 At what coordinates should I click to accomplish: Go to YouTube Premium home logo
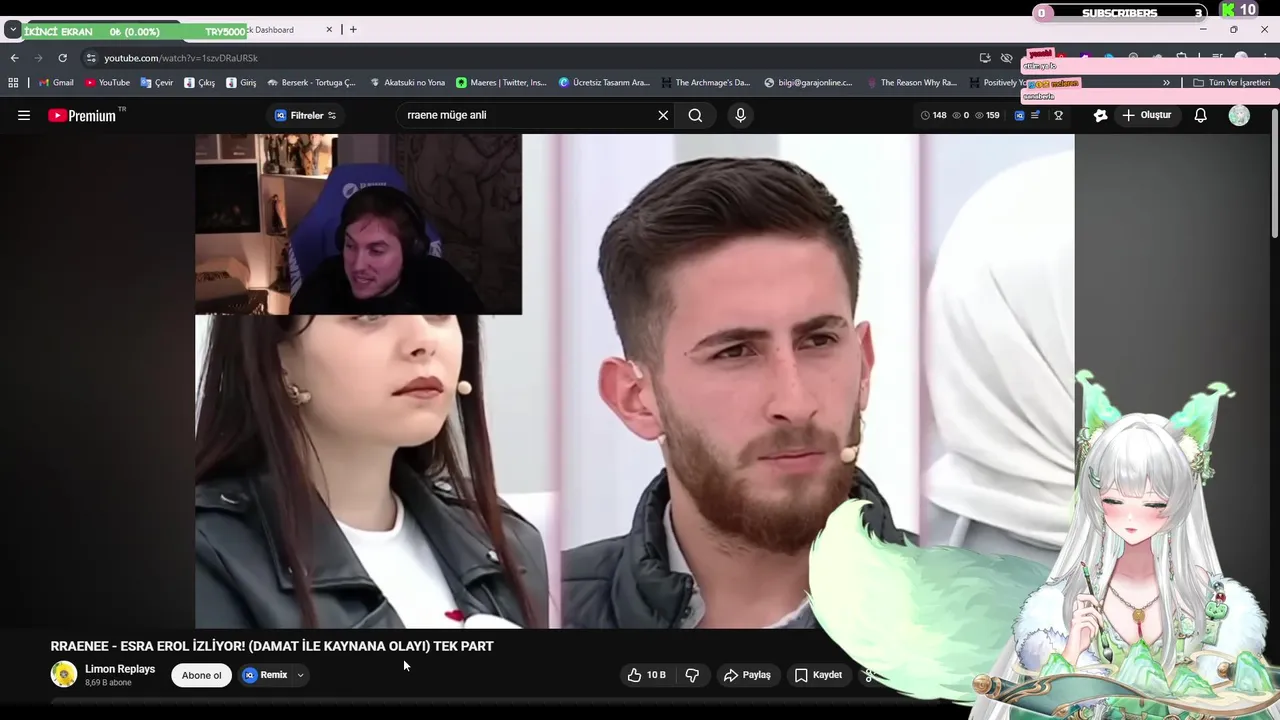(84, 115)
